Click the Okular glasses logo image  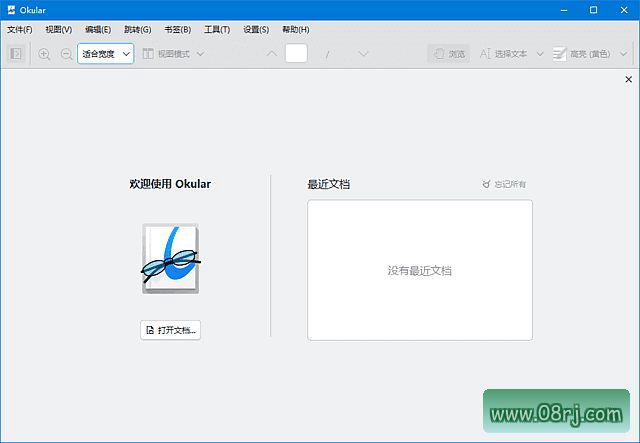171,258
